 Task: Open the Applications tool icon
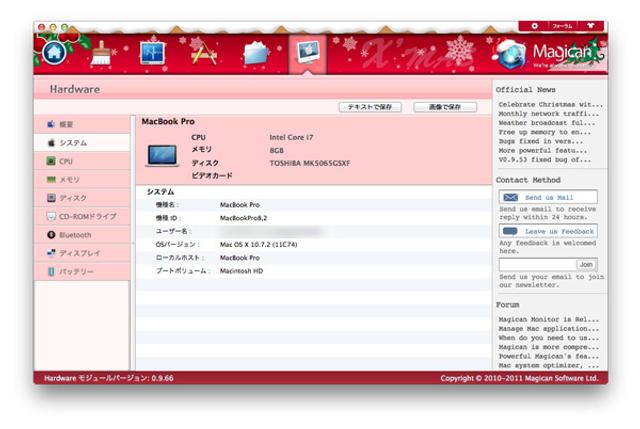point(204,53)
